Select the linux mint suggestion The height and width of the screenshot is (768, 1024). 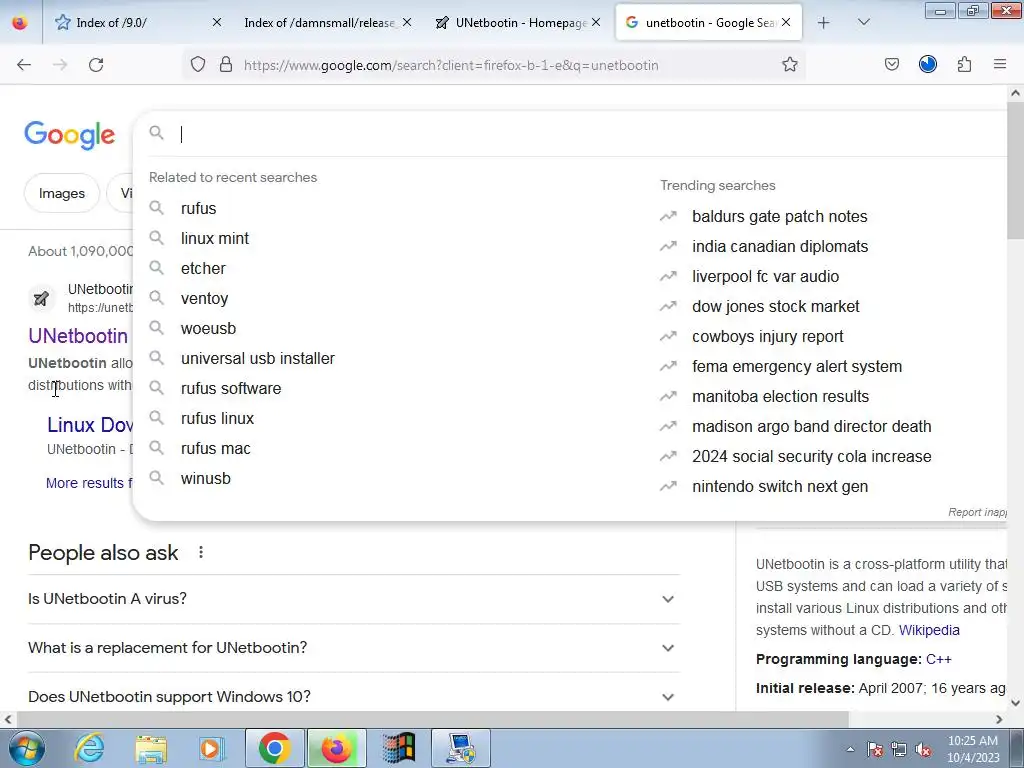point(215,238)
